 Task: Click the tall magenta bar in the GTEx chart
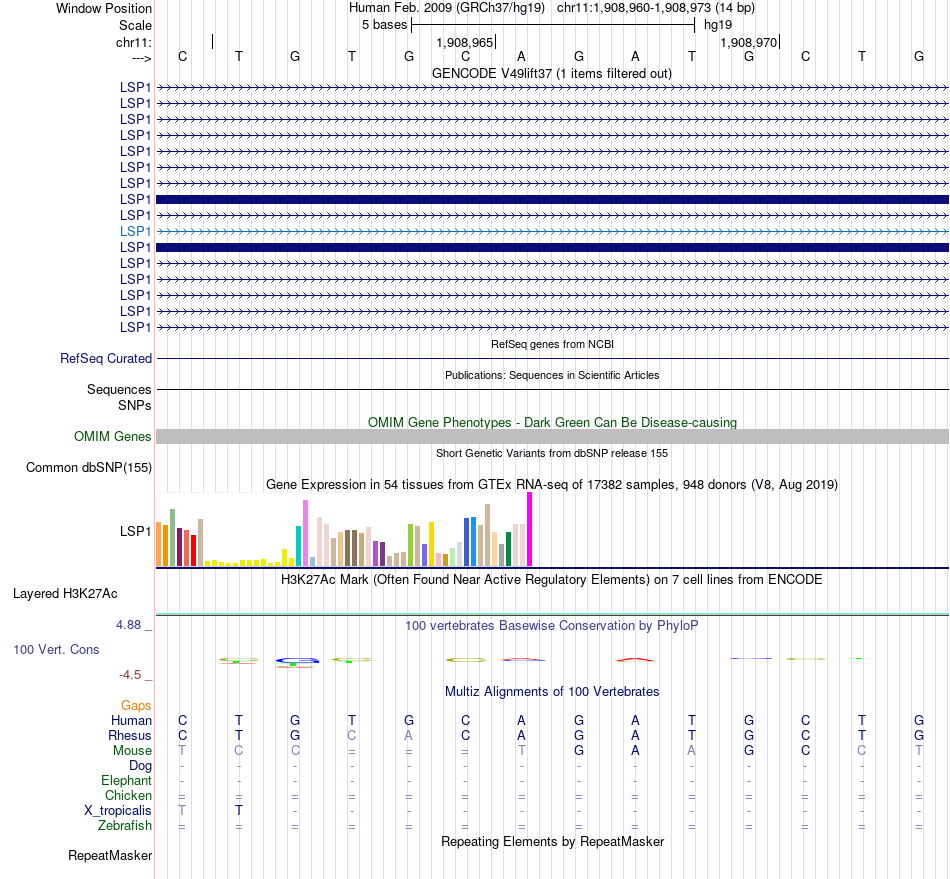pos(530,529)
